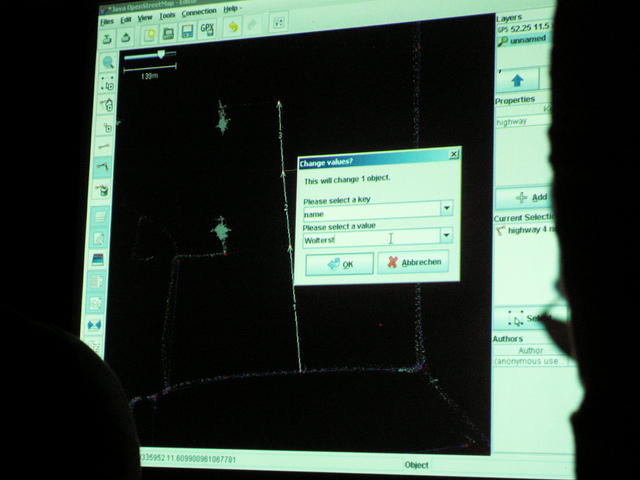Click the Abbrechen cancel button

click(x=413, y=262)
